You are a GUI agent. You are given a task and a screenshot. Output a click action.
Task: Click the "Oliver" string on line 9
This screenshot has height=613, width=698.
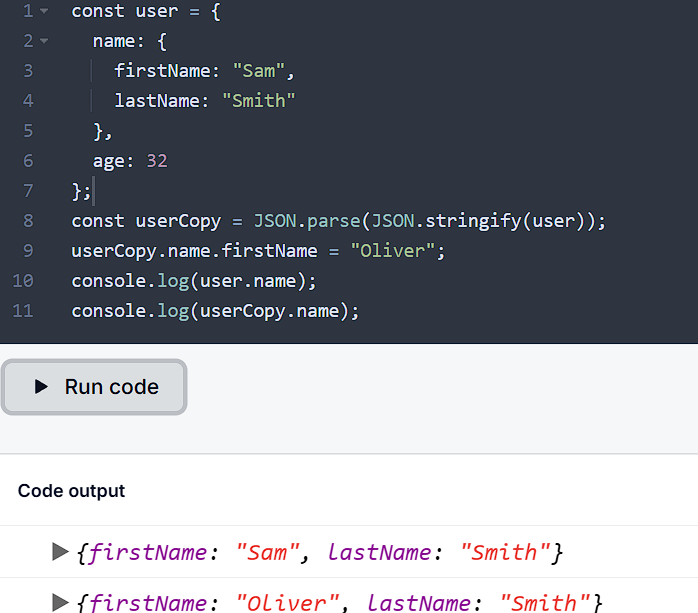392,251
